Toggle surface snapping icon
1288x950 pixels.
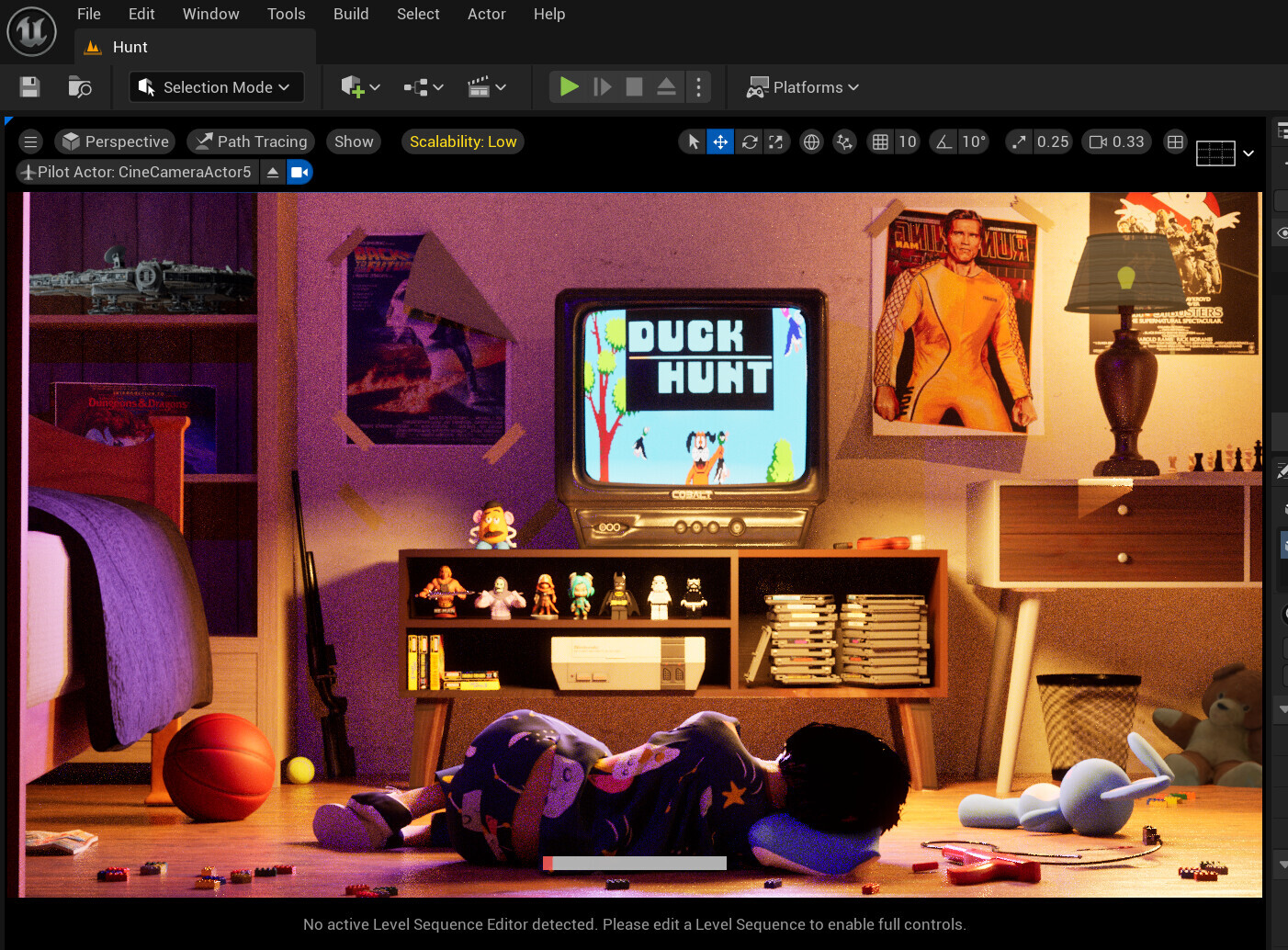click(844, 141)
